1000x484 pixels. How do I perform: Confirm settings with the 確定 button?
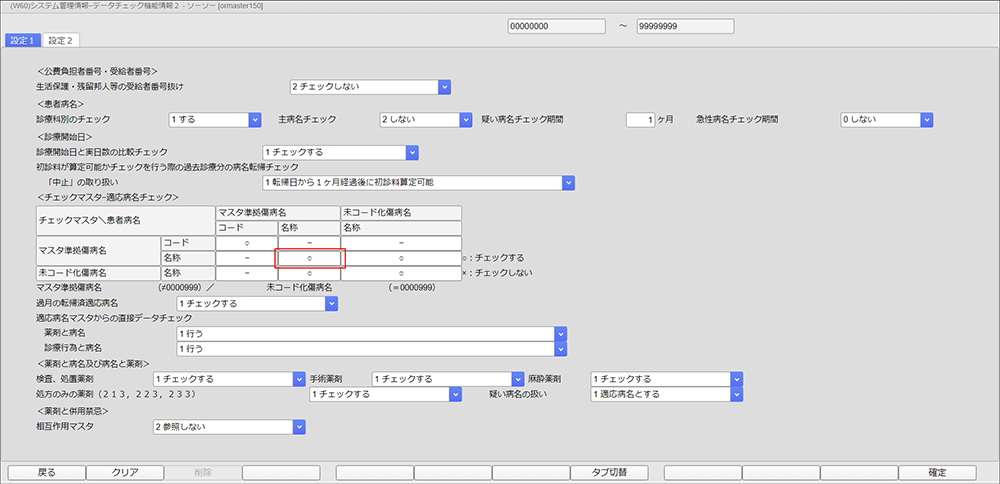point(937,472)
